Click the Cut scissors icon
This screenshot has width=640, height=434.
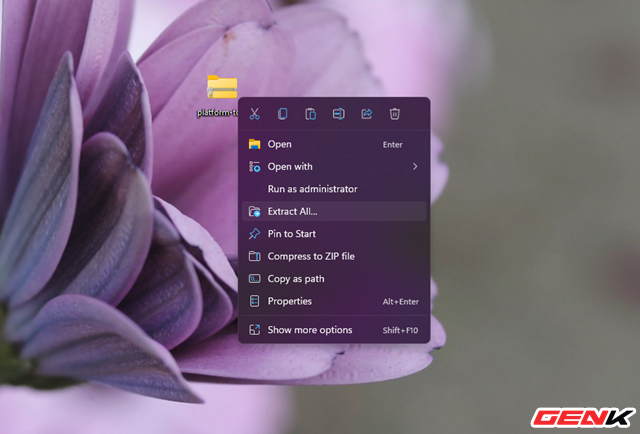(x=255, y=114)
